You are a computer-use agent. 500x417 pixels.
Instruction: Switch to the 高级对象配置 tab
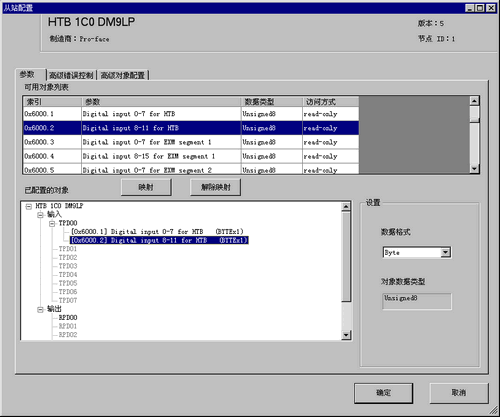coord(123,75)
